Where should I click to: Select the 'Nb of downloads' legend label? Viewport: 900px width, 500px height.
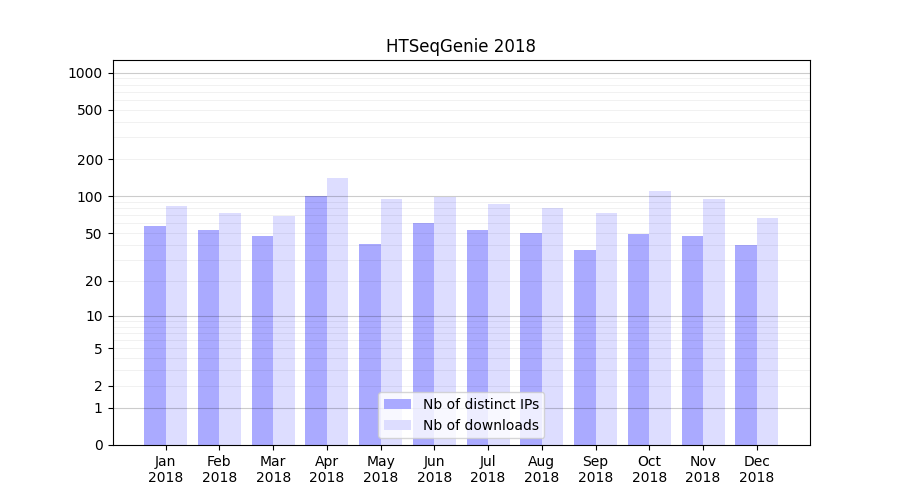pos(480,425)
